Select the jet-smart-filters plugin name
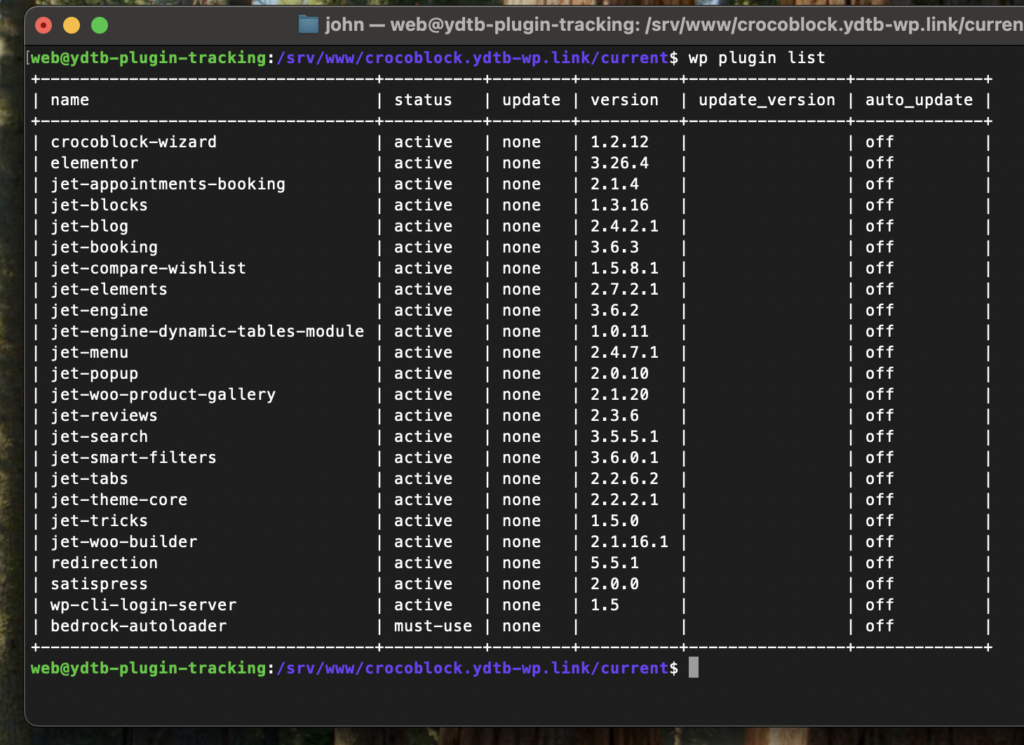1024x745 pixels. (x=134, y=458)
